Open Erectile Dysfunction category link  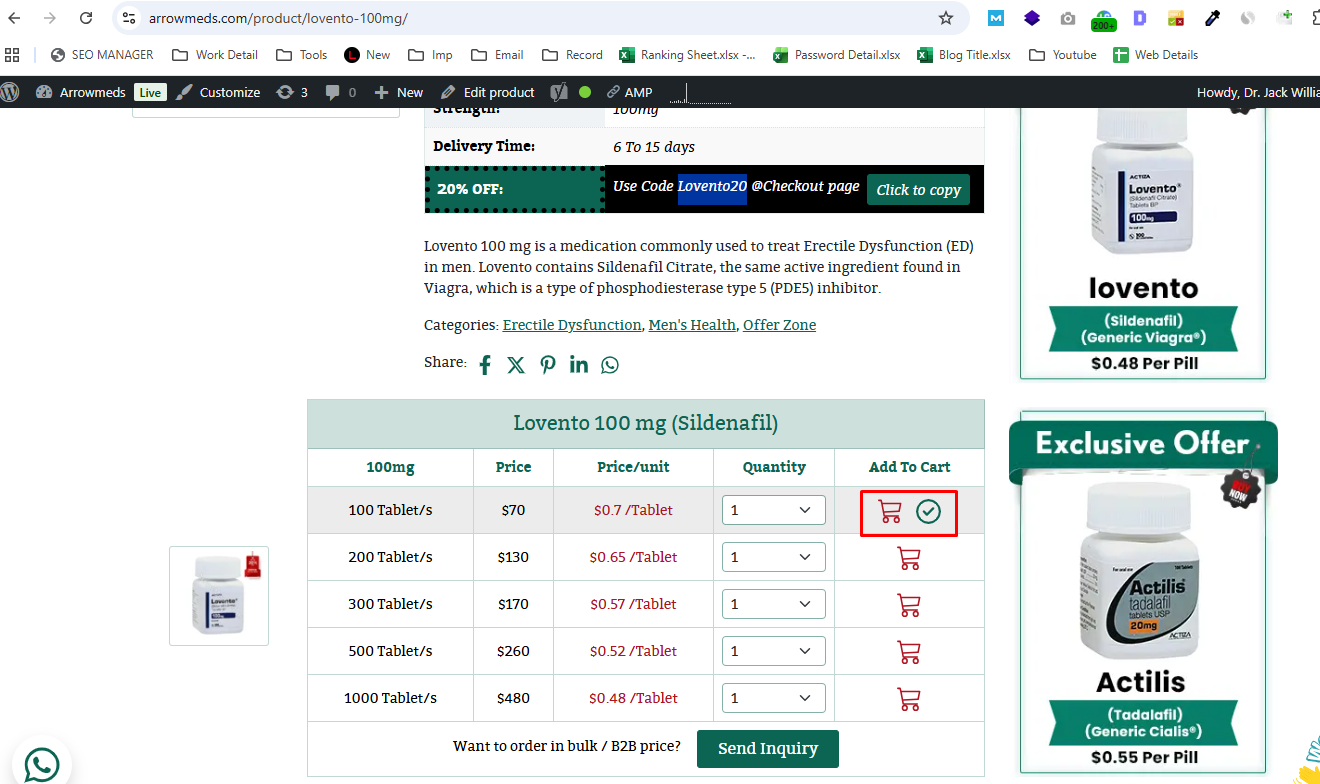click(x=571, y=325)
